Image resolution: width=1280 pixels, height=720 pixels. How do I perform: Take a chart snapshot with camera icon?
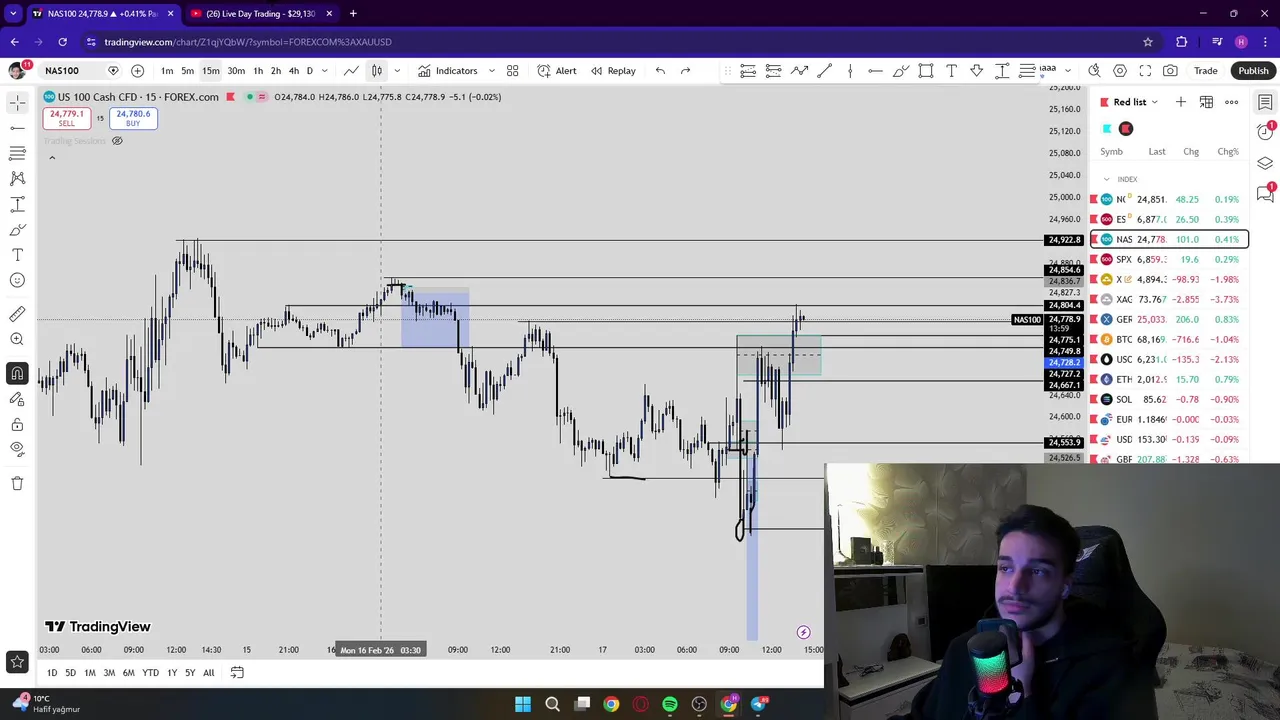[1170, 71]
